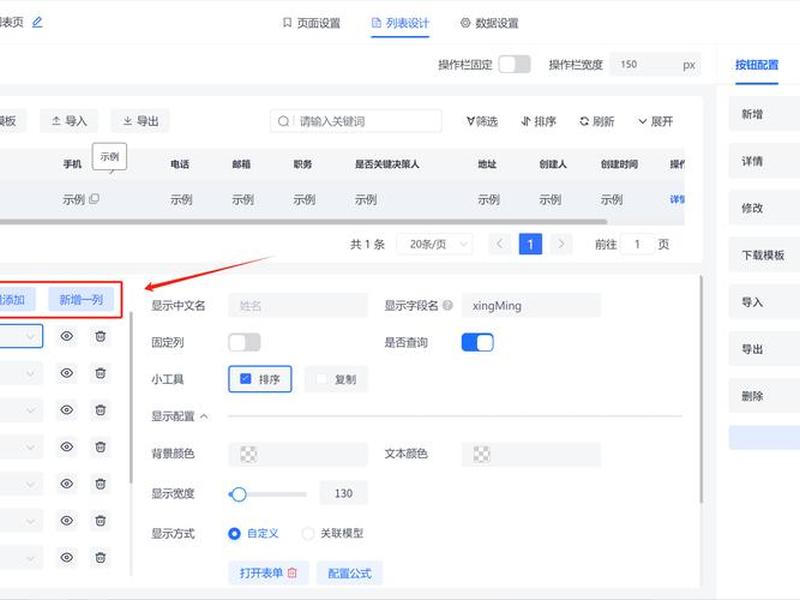Turn on the 固定列 switch

tap(244, 342)
